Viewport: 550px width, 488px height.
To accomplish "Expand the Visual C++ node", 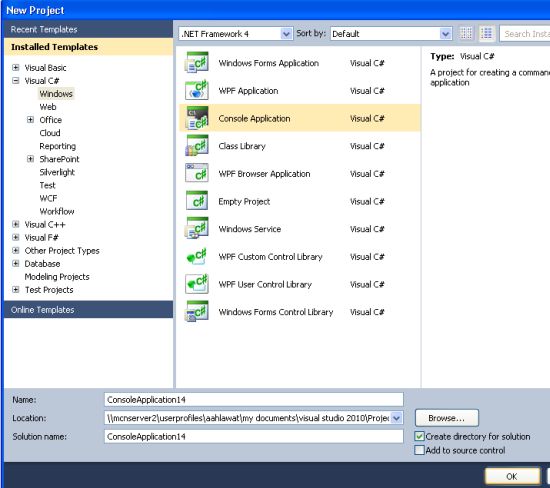I will point(15,224).
